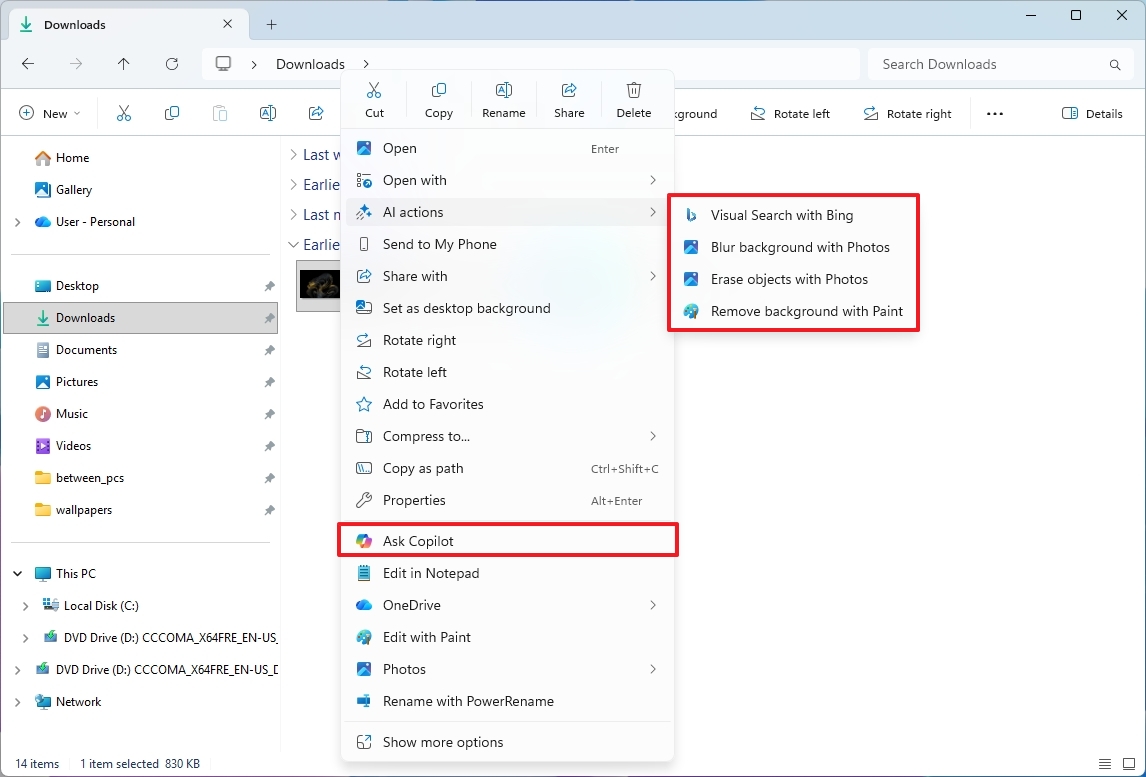1146x777 pixels.
Task: Click the Delete trash icon in the context menu
Action: tap(634, 91)
